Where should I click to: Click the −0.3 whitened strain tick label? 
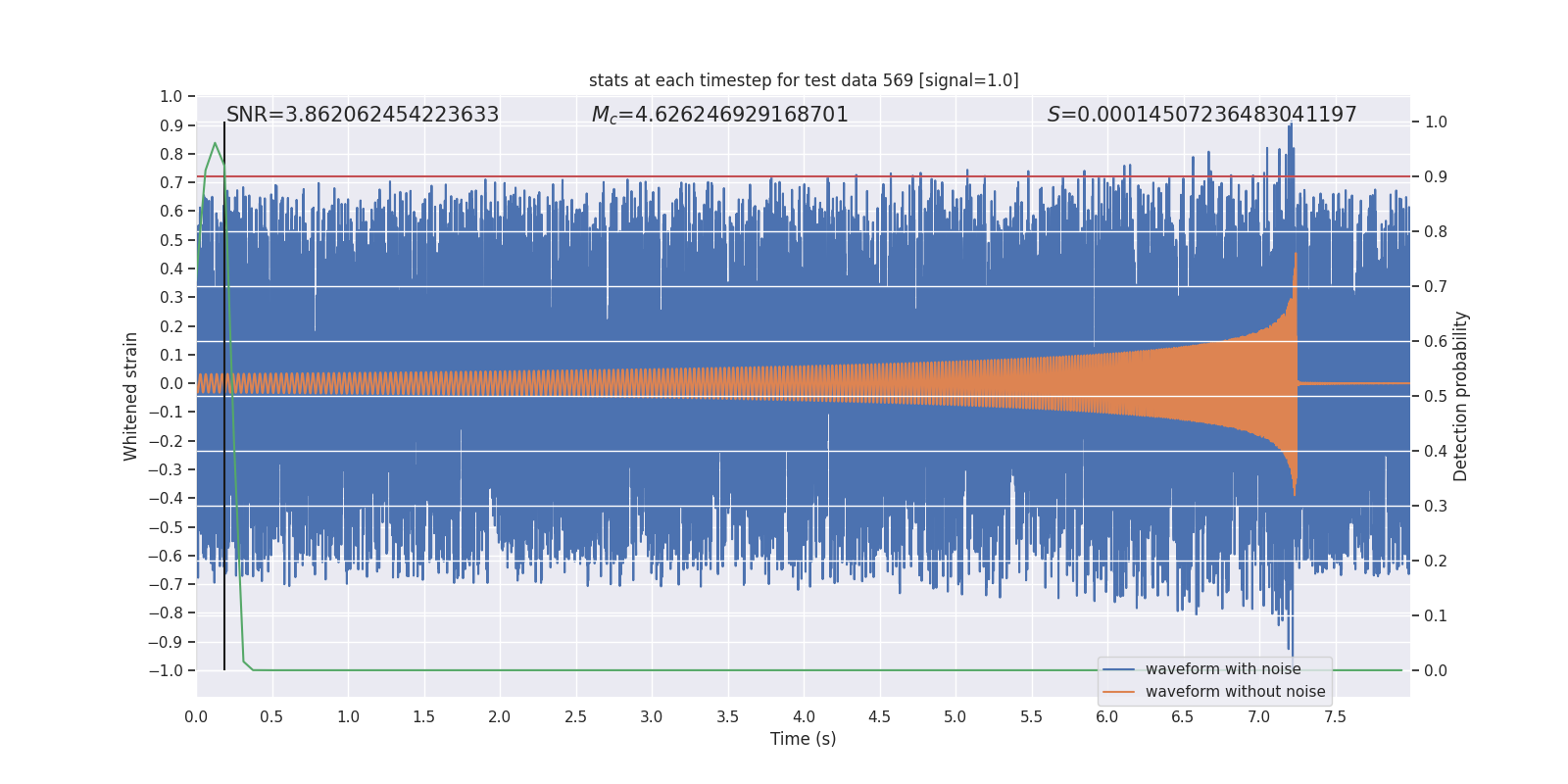pos(166,469)
